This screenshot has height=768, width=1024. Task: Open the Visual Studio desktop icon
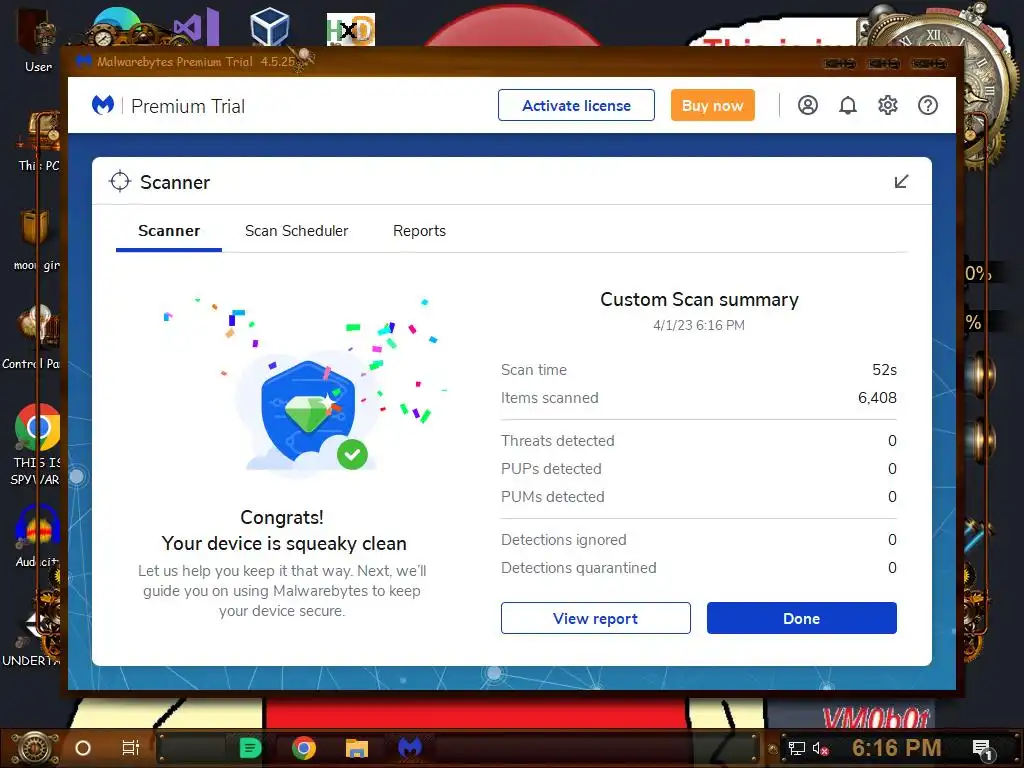[x=196, y=27]
